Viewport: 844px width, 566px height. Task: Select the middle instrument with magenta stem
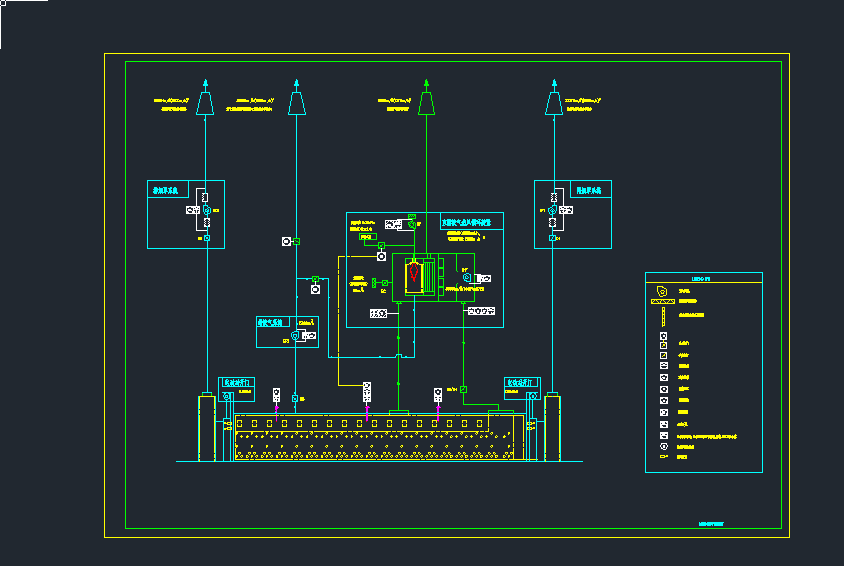coord(367,394)
